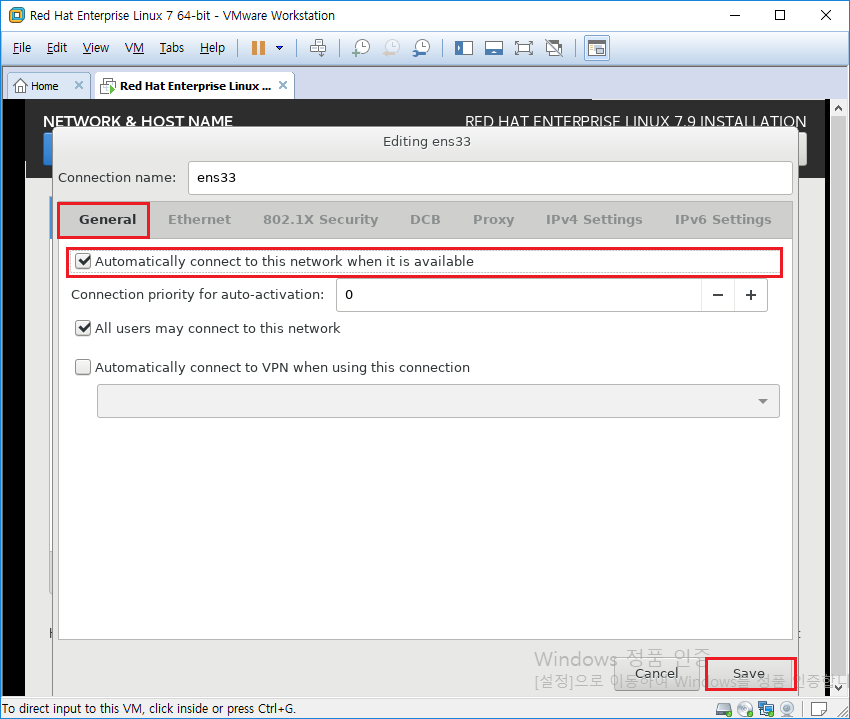The width and height of the screenshot is (850, 719).
Task: Take a snapshot of this VM
Action: coord(360,48)
